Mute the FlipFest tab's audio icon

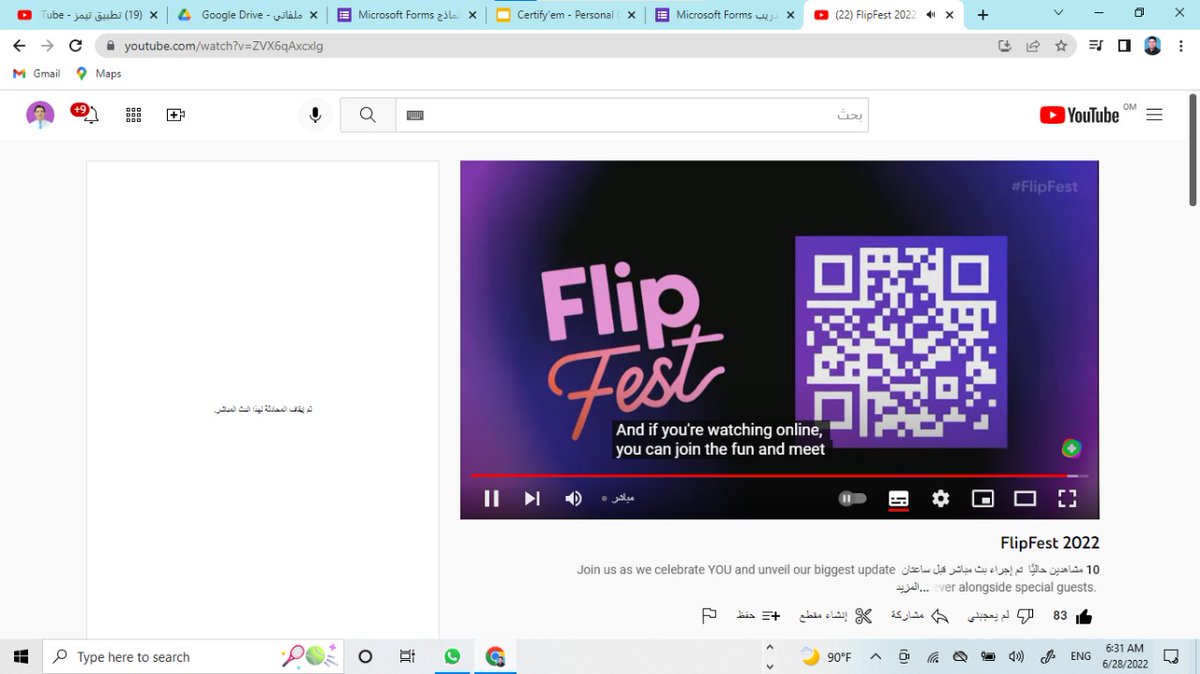(931, 15)
